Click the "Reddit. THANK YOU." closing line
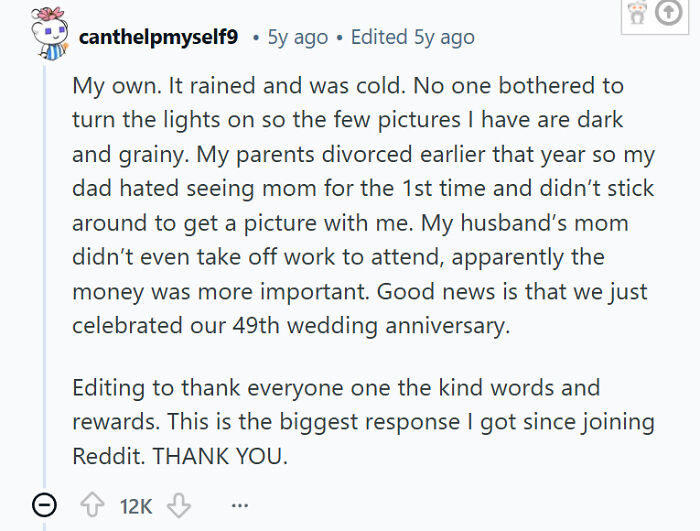This screenshot has width=700, height=531. tap(179, 457)
